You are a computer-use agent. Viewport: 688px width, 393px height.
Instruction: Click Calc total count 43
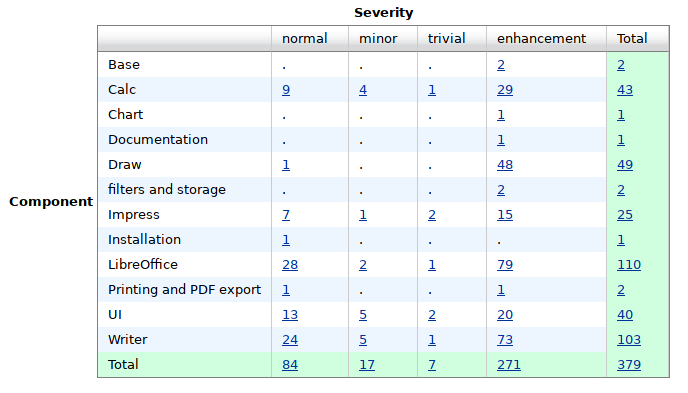625,90
